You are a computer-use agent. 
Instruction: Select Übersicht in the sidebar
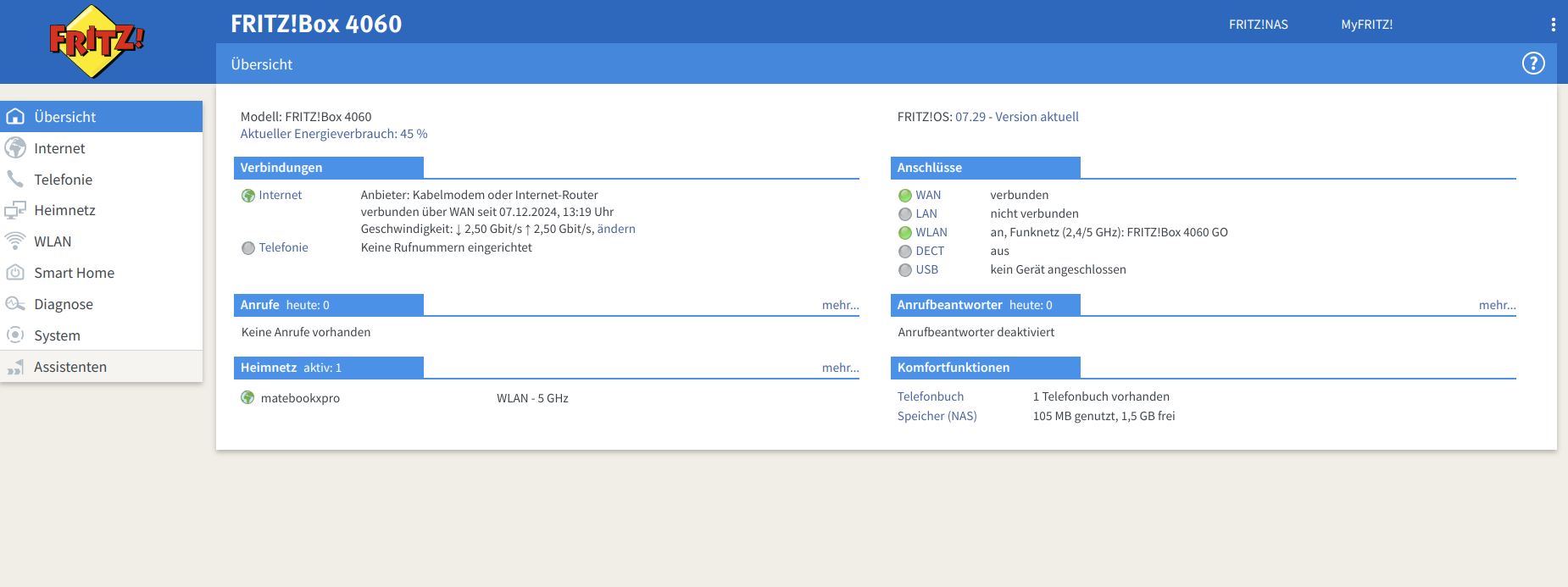coord(64,117)
